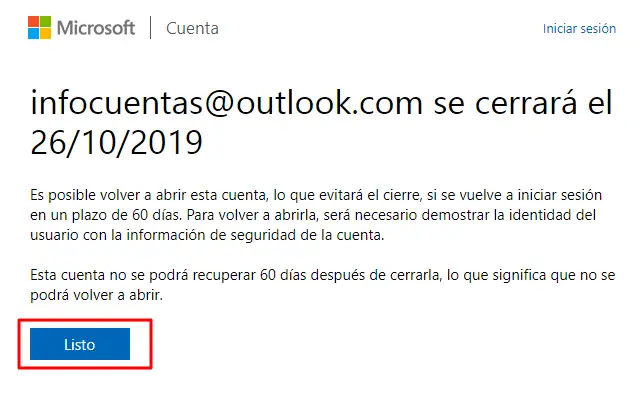
Task: Click the text "podrá volver a abrir."
Action: click(96, 295)
